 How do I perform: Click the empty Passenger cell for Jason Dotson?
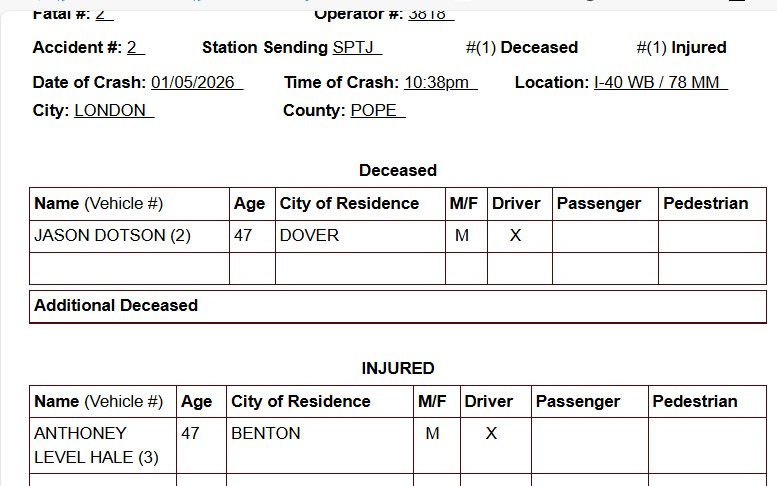(x=605, y=236)
